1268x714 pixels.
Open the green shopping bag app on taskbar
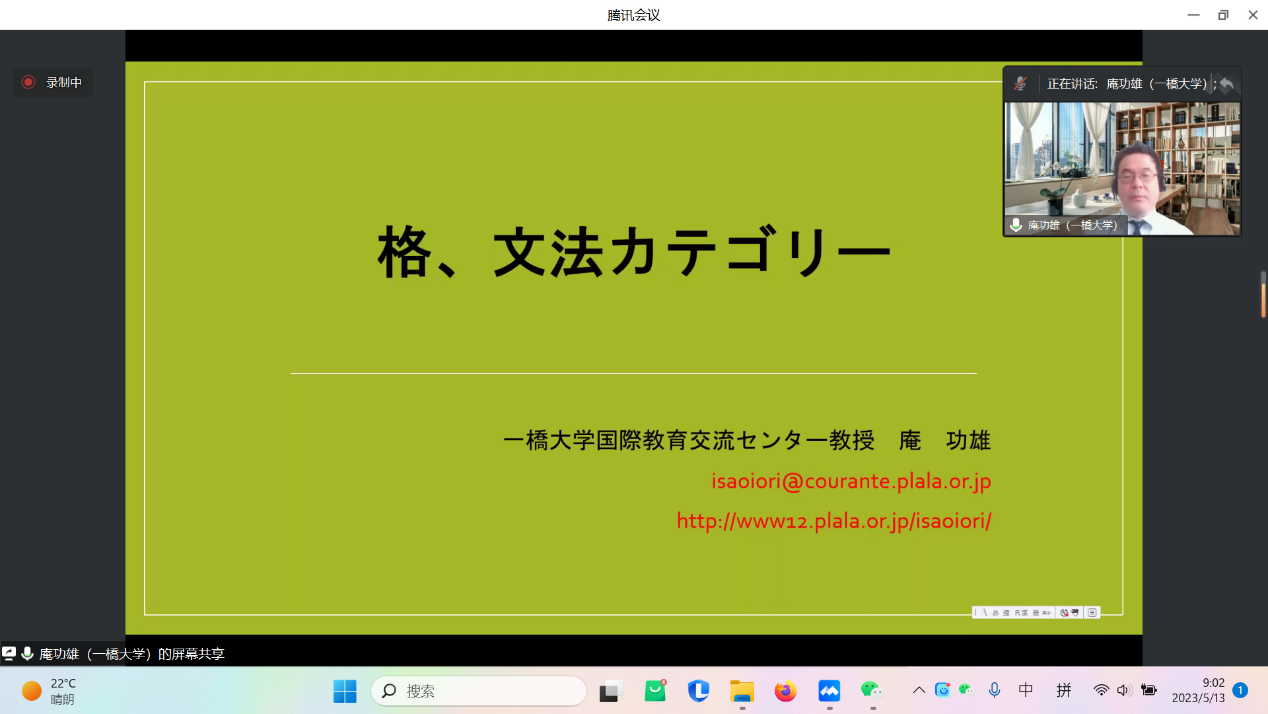pyautogui.click(x=655, y=691)
